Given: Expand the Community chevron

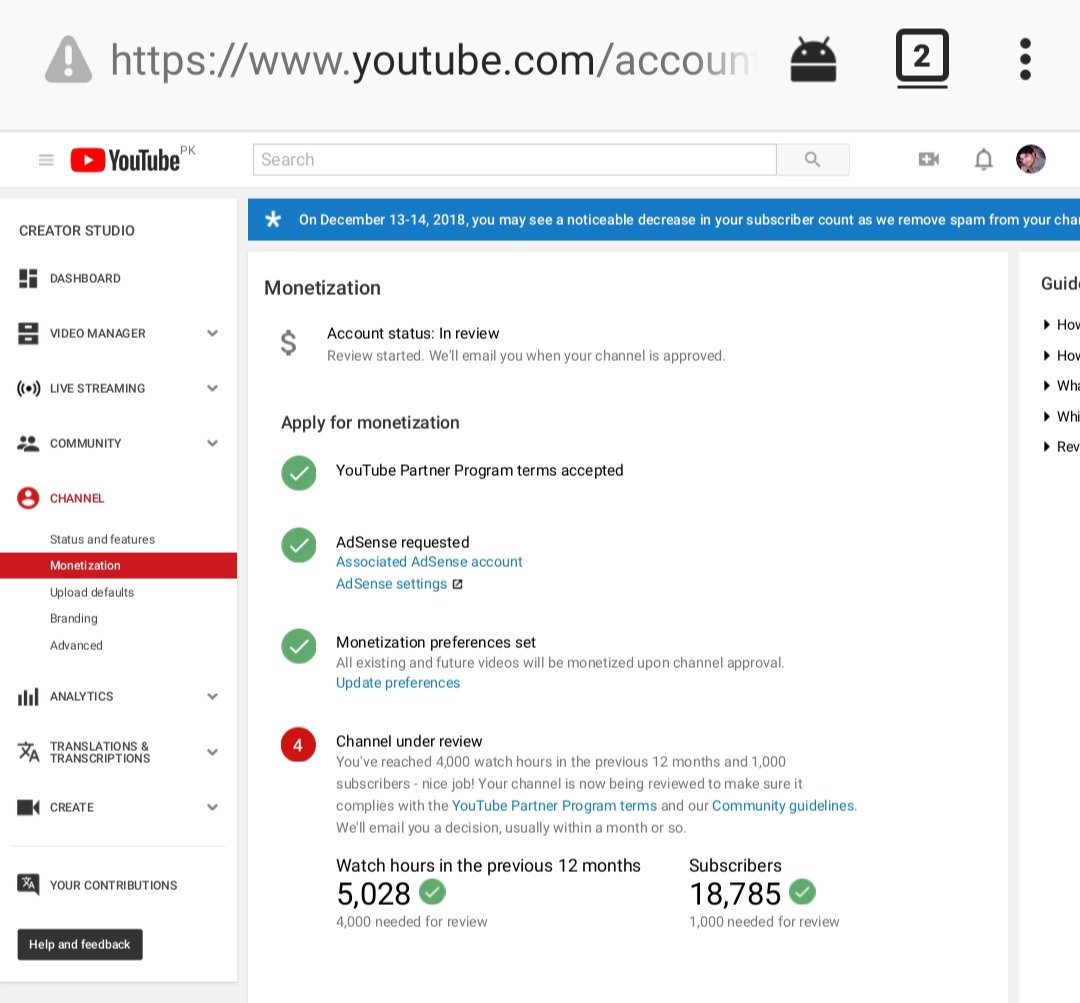Looking at the screenshot, I should 213,444.
